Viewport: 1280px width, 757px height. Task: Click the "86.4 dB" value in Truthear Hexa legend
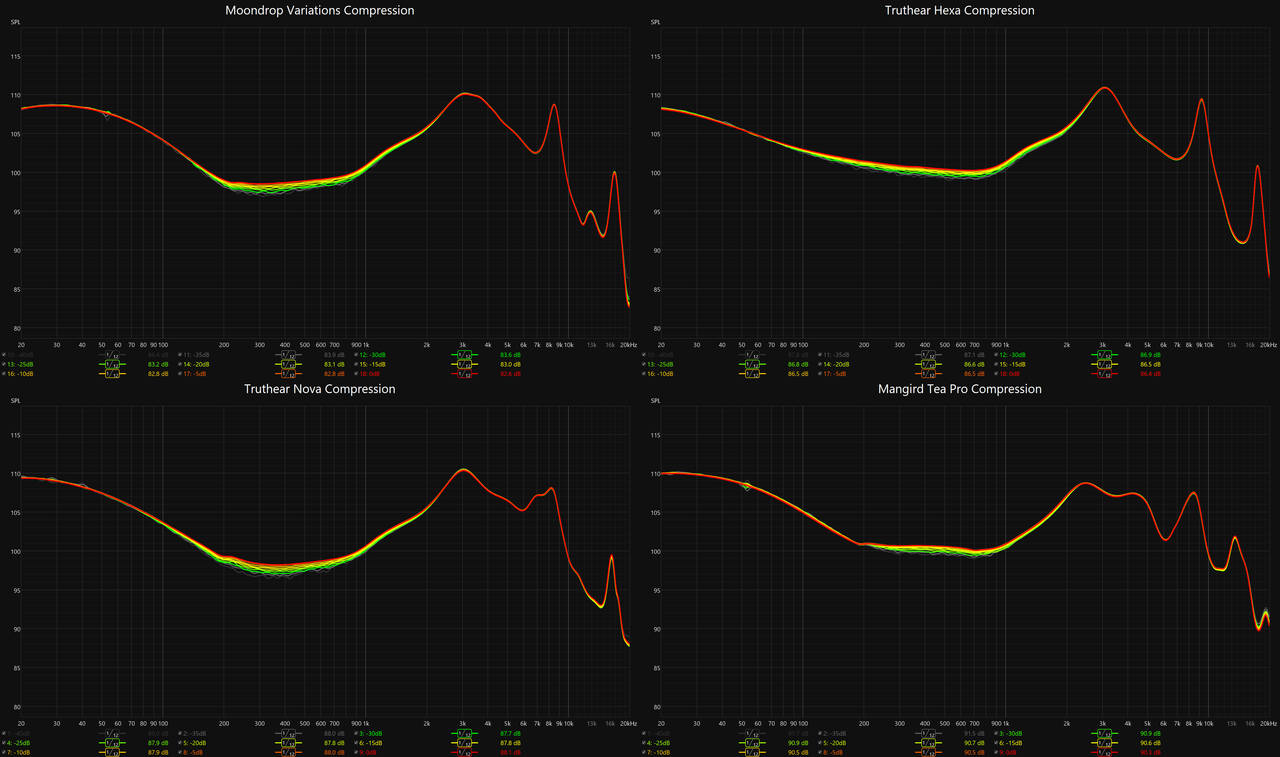[x=1150, y=374]
